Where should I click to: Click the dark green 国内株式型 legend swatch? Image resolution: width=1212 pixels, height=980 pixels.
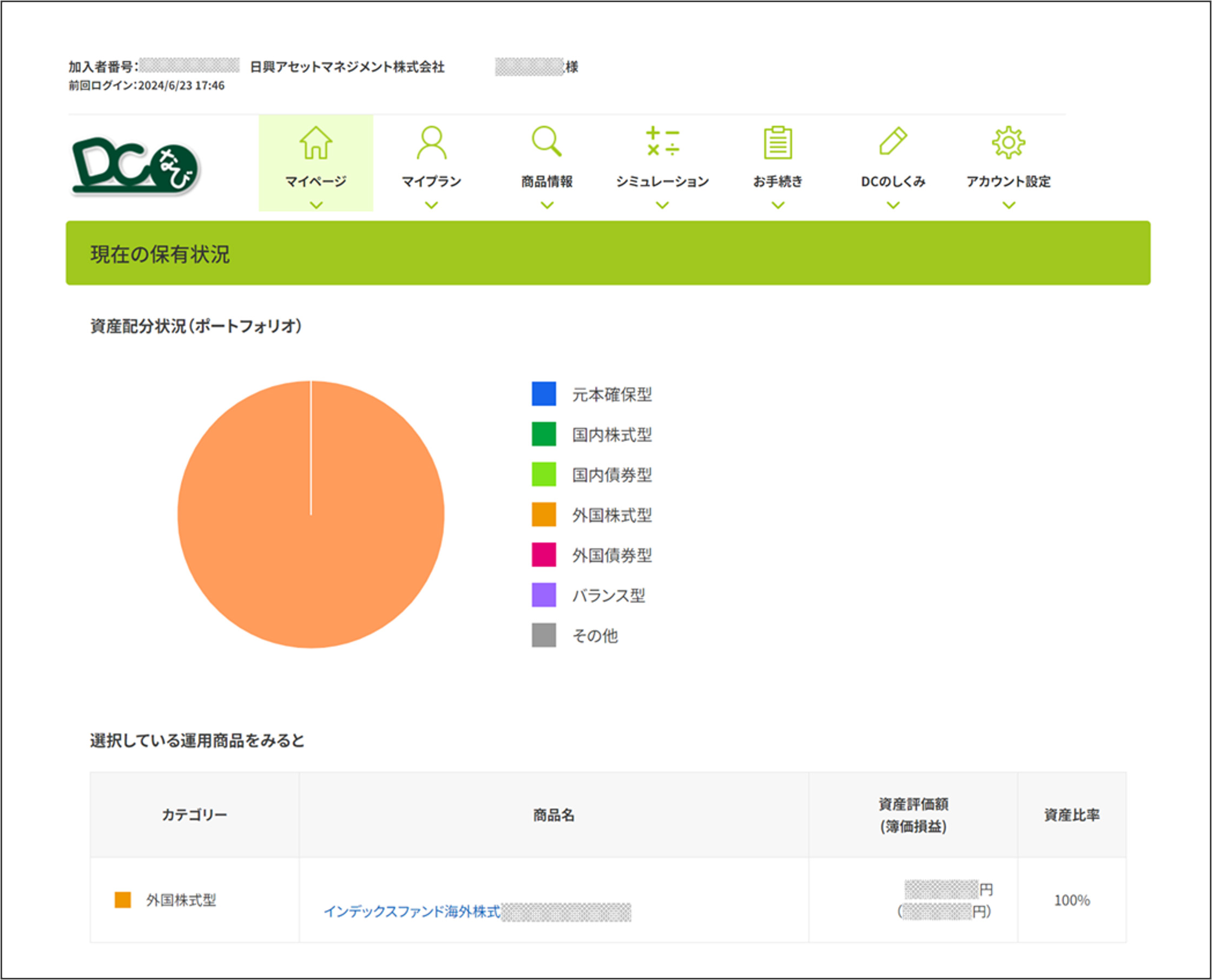click(x=544, y=434)
